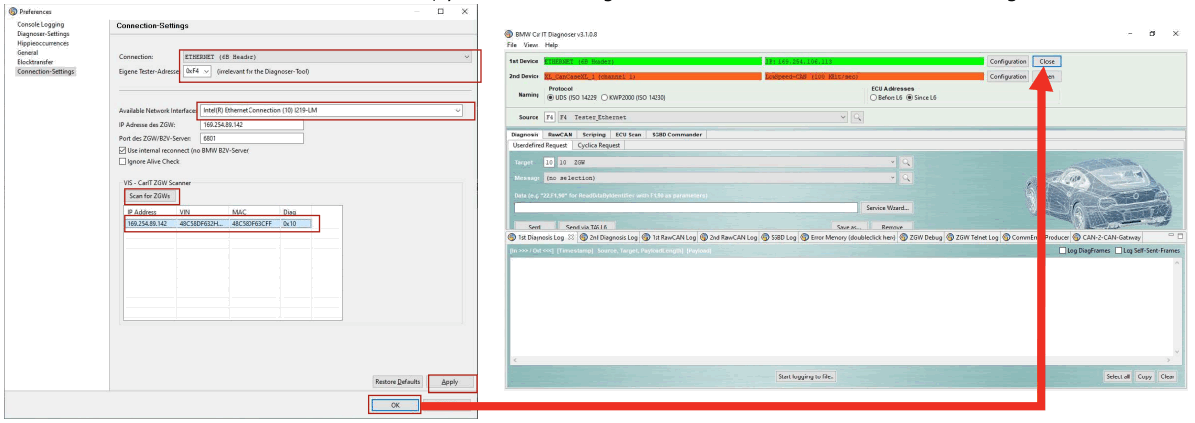Screen dimensions: 1195x423
Task: Enable the Ignore Alive Check checkbox
Action: coord(122,162)
